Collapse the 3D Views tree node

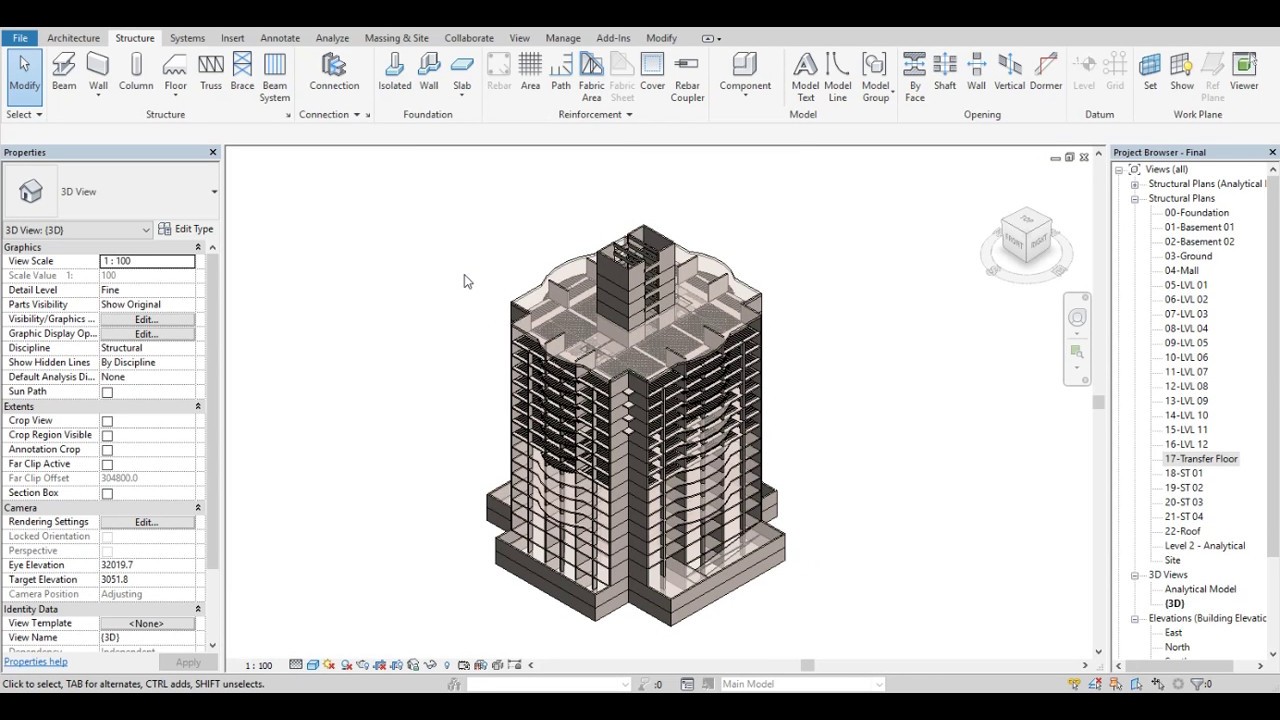coord(1135,575)
